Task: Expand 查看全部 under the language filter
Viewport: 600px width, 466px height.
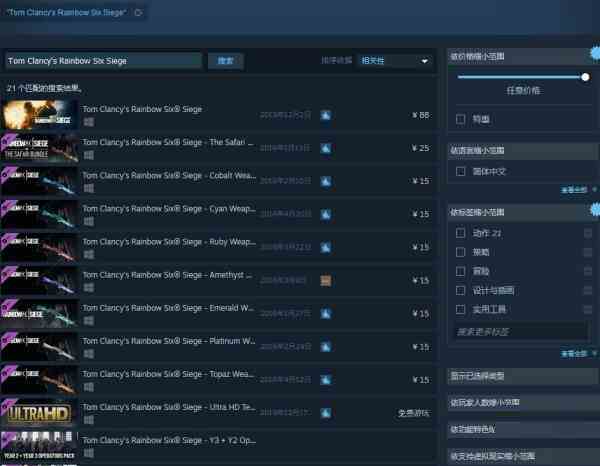Action: click(574, 190)
